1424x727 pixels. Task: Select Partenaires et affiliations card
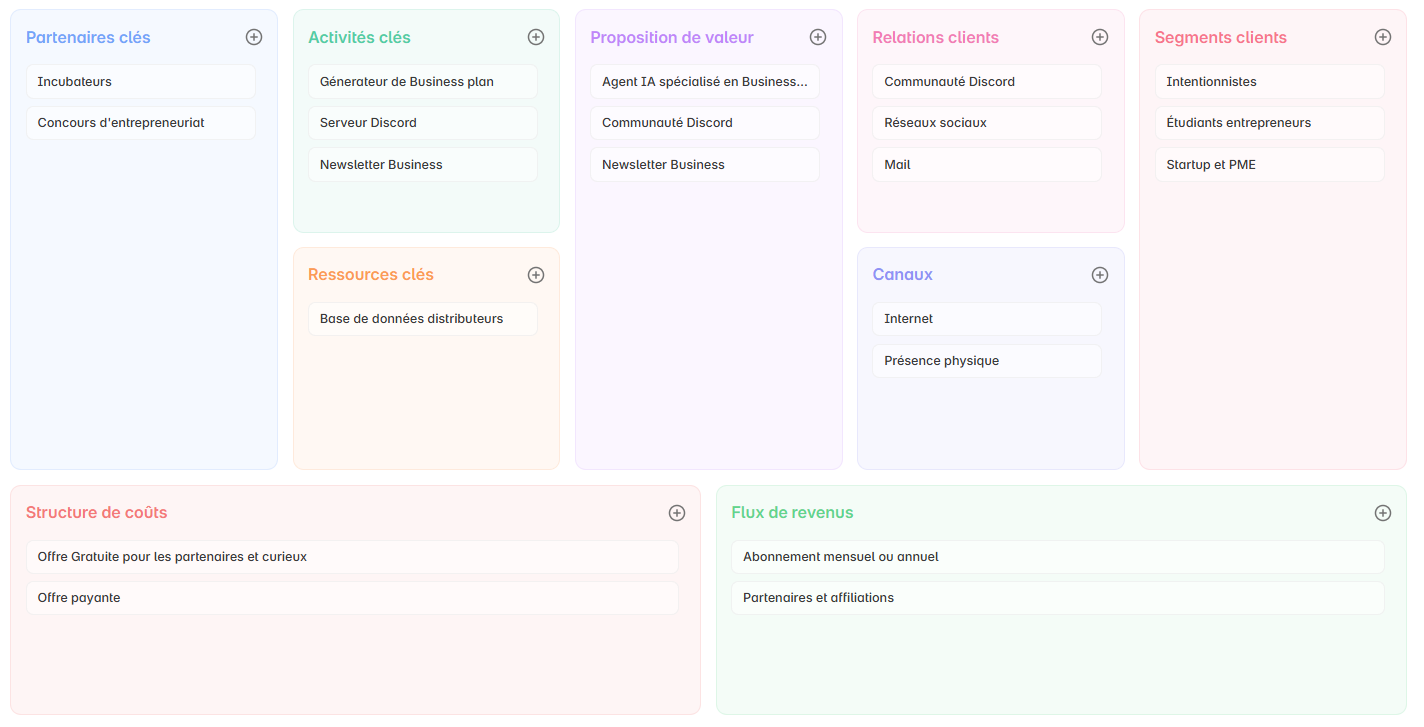pos(1058,598)
